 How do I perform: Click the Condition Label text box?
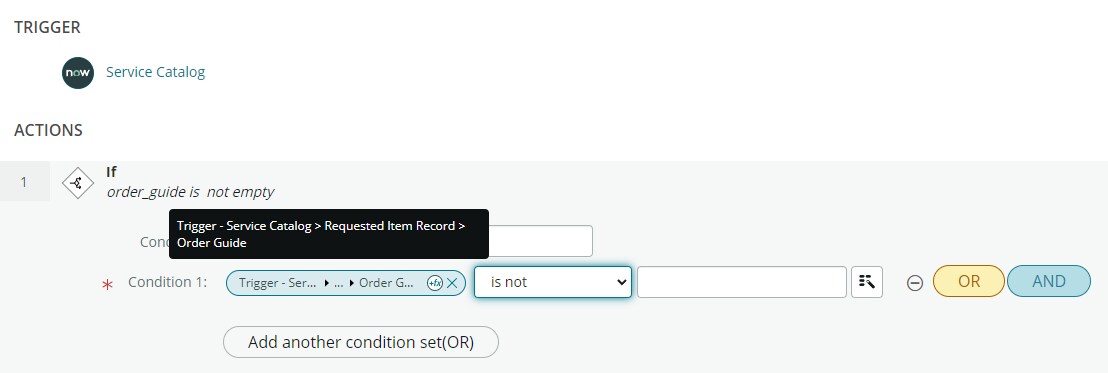click(540, 241)
